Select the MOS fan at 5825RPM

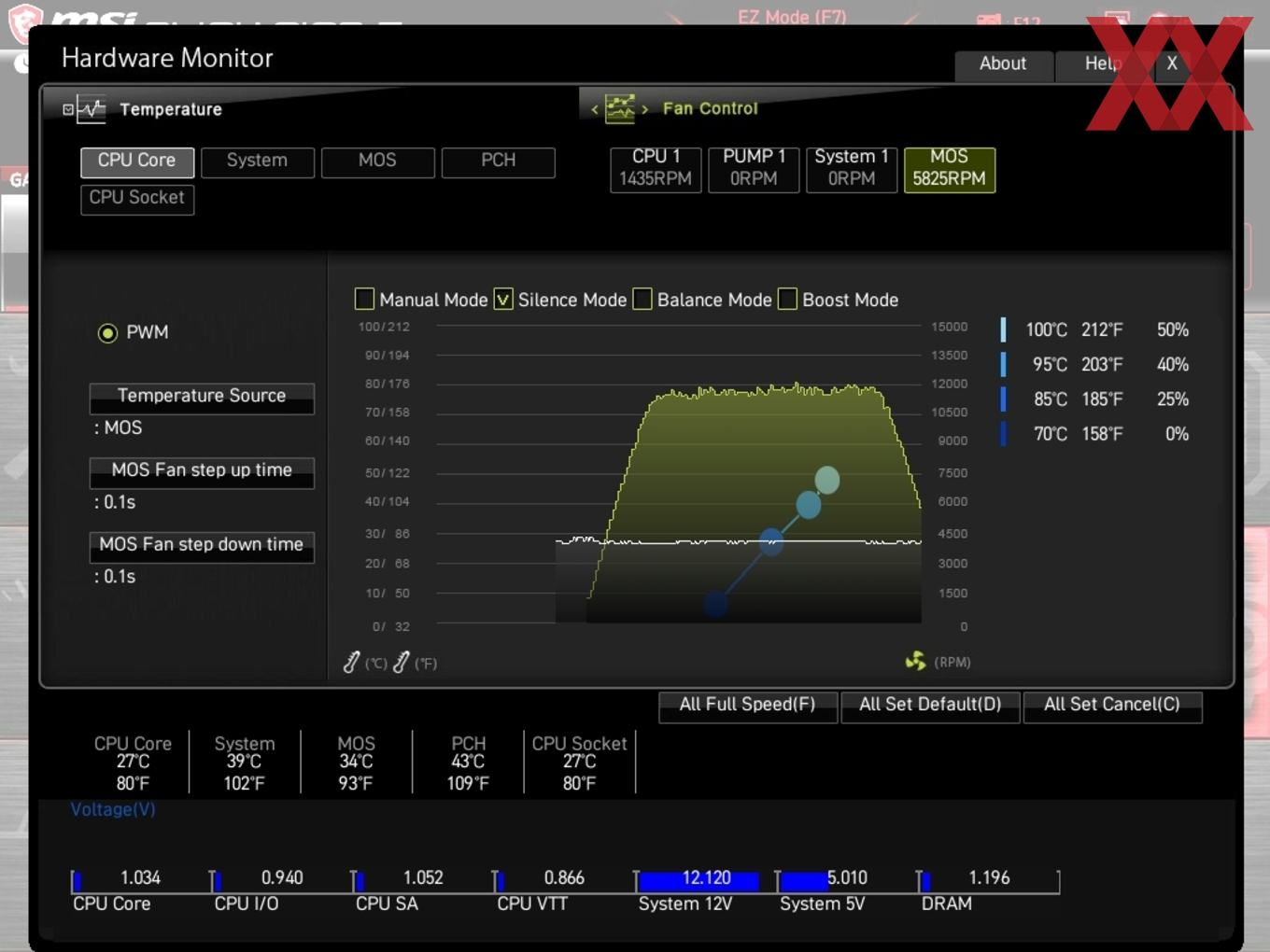(950, 169)
